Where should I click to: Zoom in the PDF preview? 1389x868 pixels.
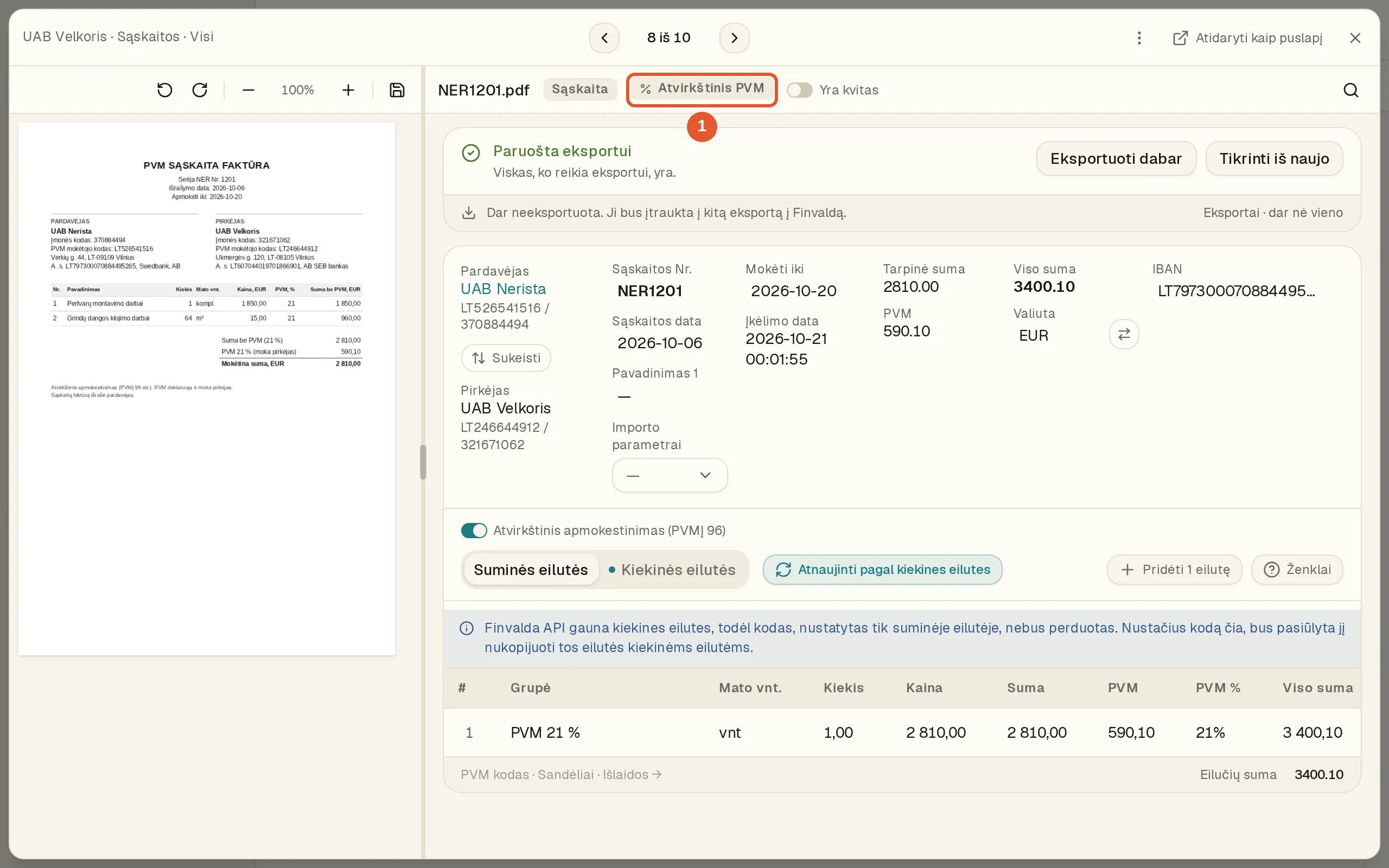click(348, 90)
